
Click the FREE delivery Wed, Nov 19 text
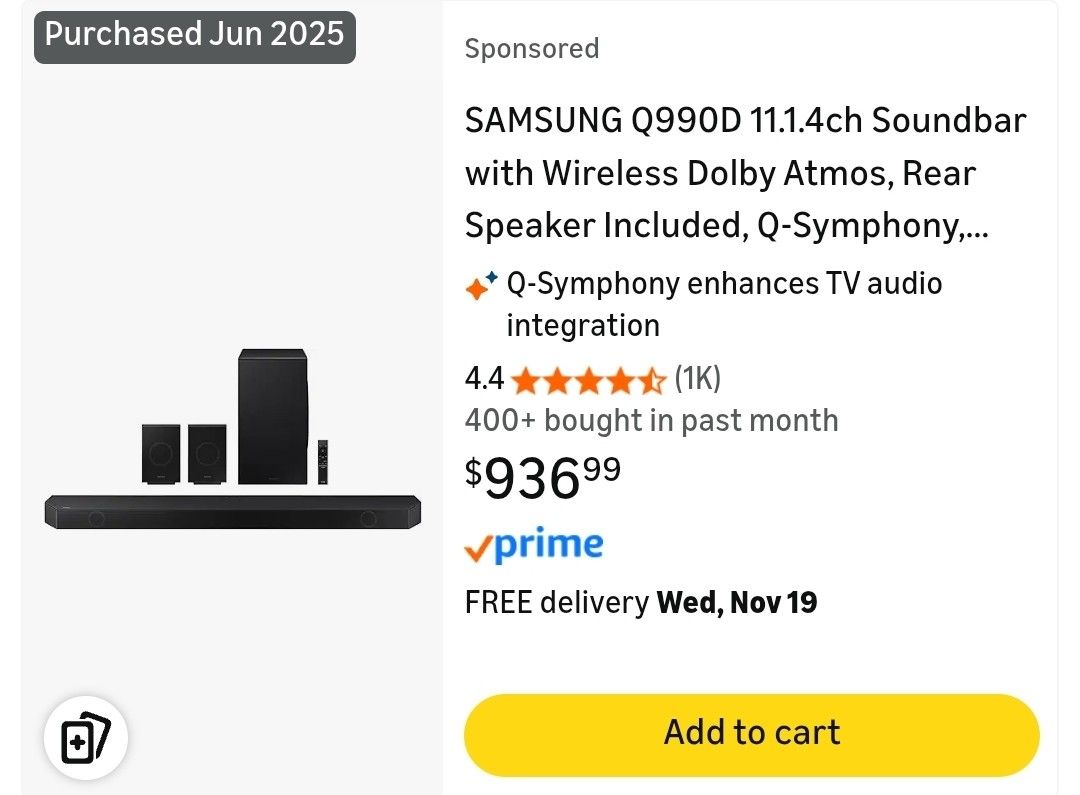coord(641,601)
